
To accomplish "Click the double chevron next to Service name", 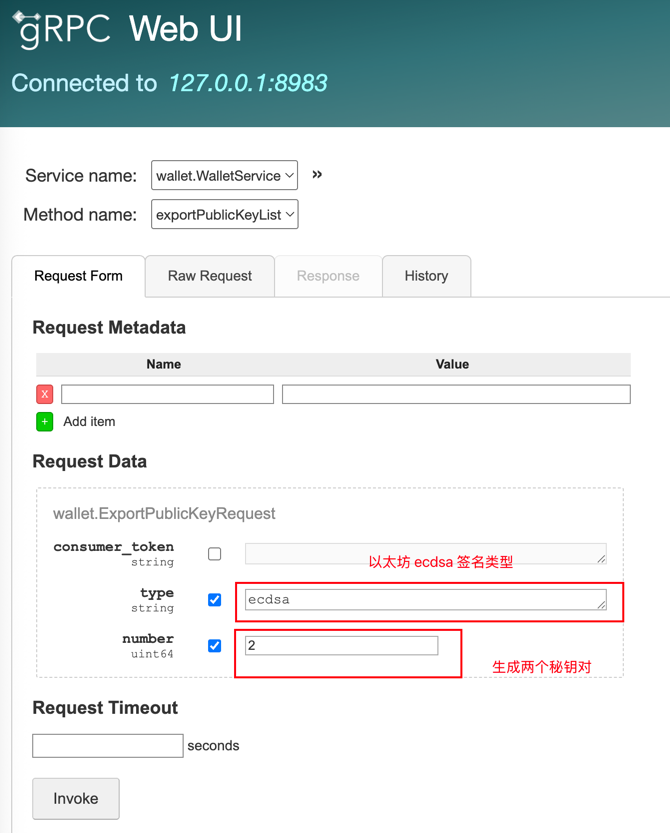I will coord(317,175).
